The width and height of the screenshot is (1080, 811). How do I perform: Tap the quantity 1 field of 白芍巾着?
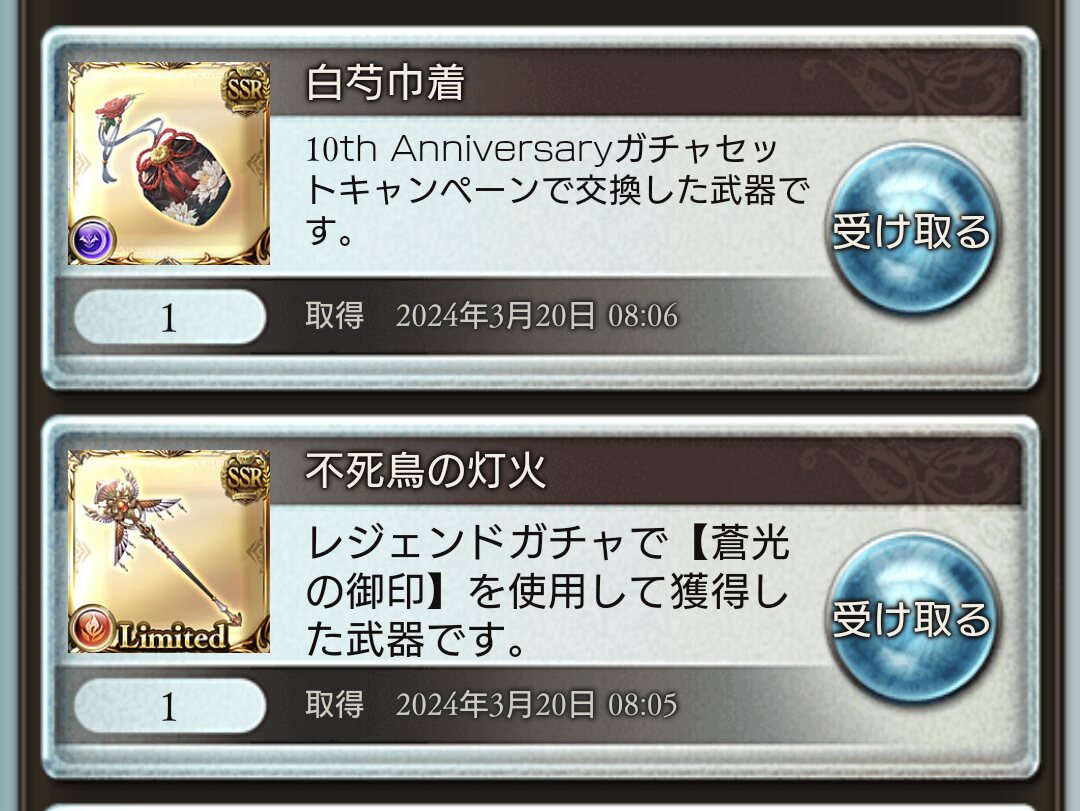click(x=169, y=317)
